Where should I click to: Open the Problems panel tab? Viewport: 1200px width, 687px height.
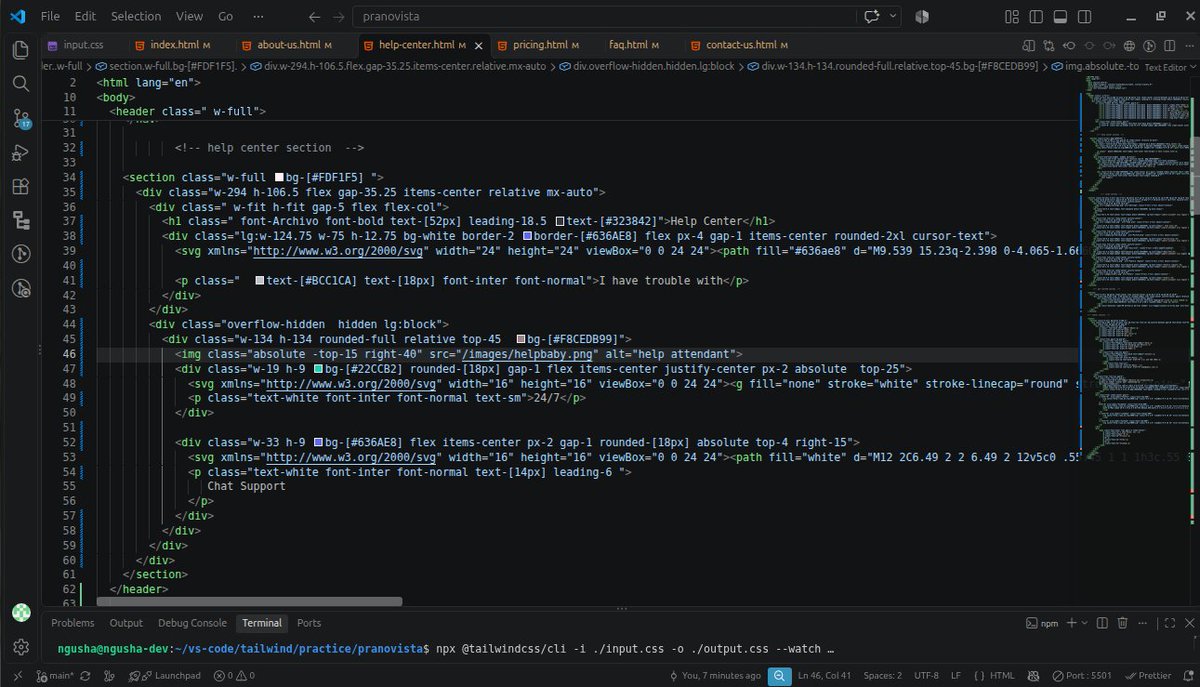click(x=72, y=623)
